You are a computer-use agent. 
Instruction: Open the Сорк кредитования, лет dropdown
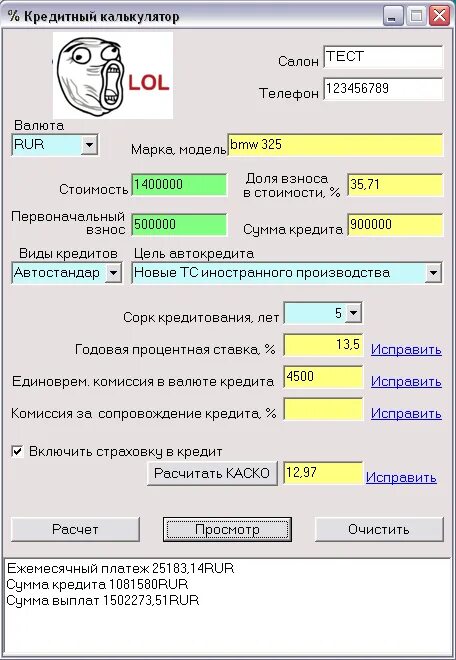[353, 313]
